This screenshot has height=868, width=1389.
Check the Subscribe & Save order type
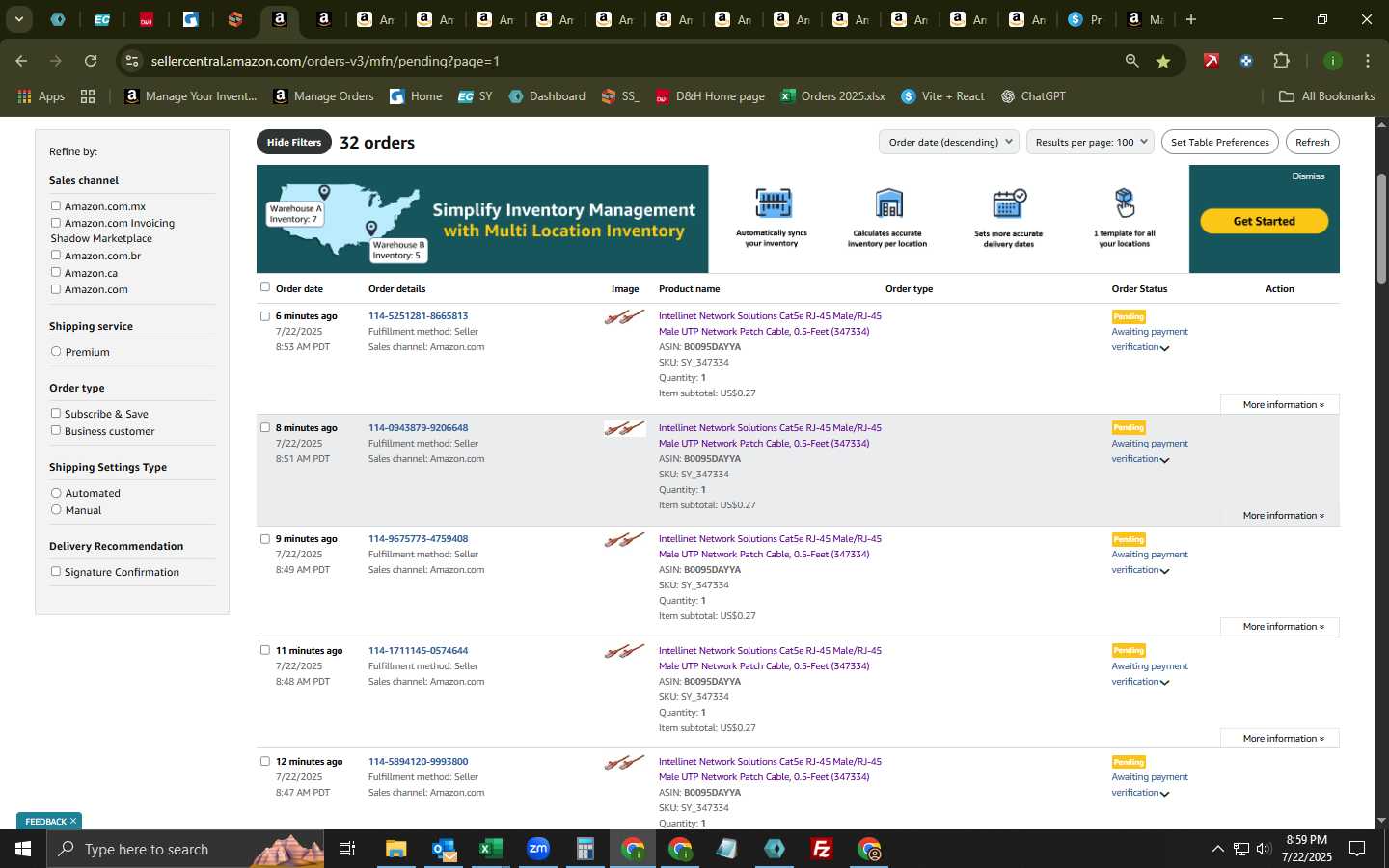point(56,413)
